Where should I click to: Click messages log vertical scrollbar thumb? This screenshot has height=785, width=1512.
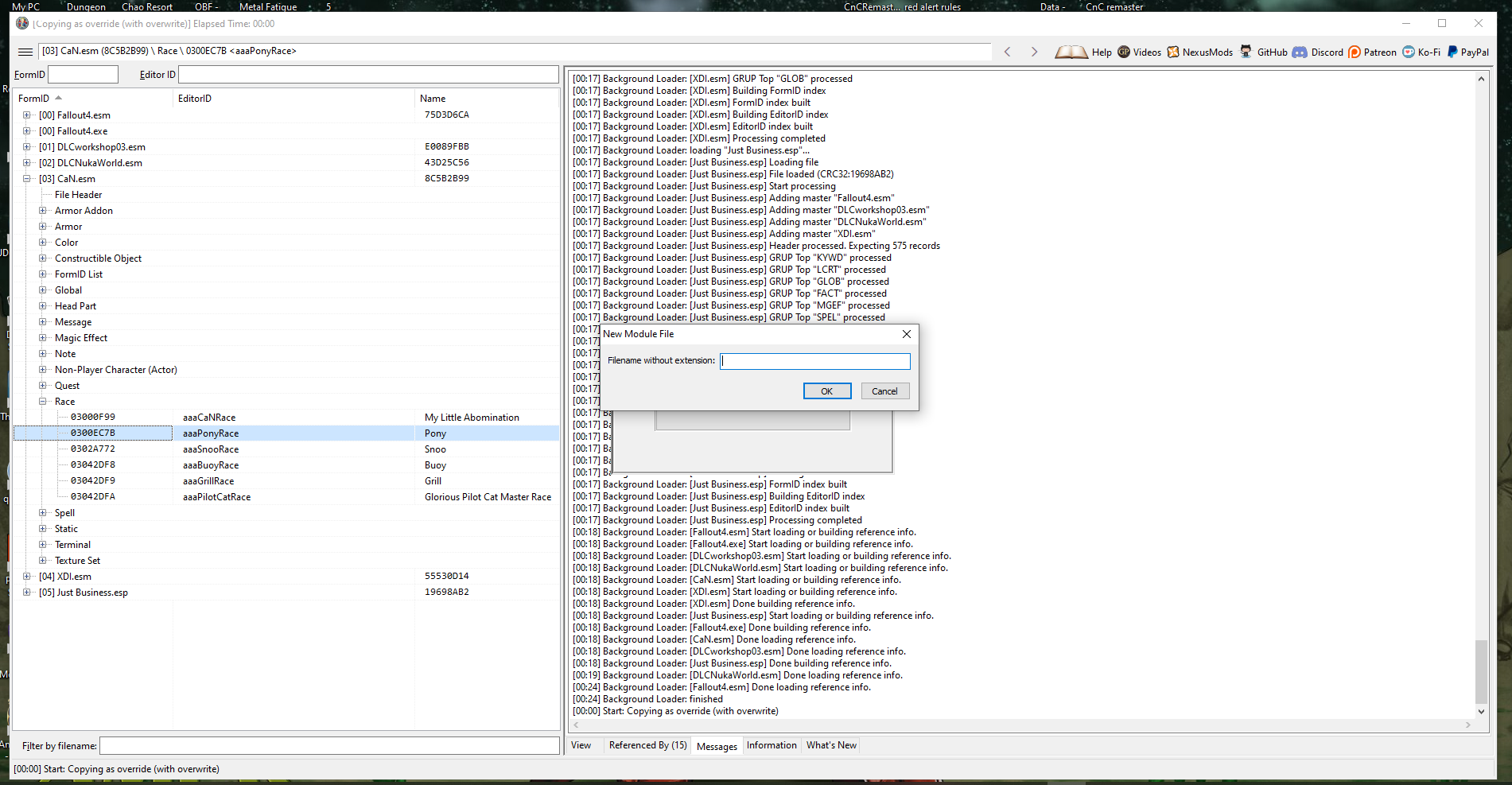(x=1481, y=672)
